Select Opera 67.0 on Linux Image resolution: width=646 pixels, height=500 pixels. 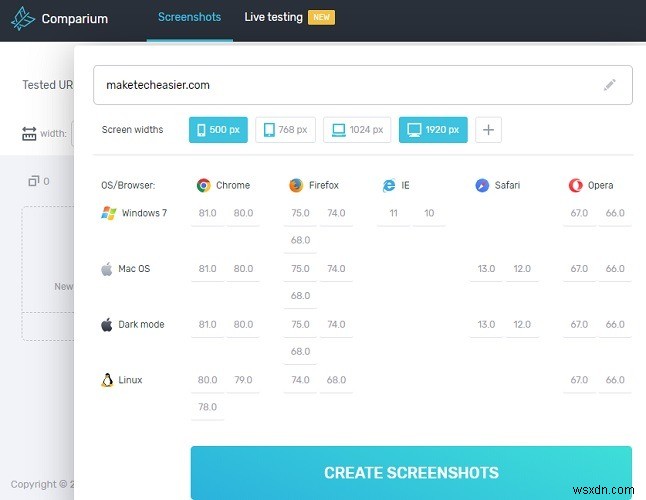click(579, 380)
